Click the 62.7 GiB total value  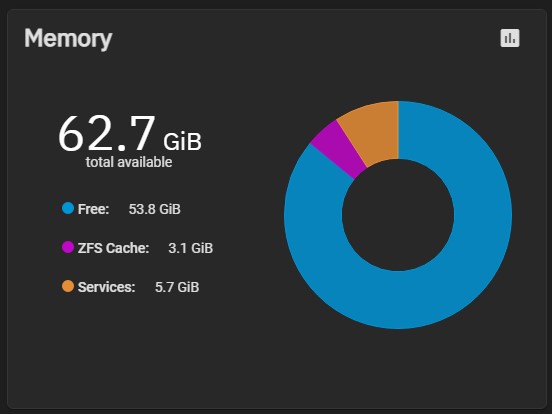click(130, 134)
